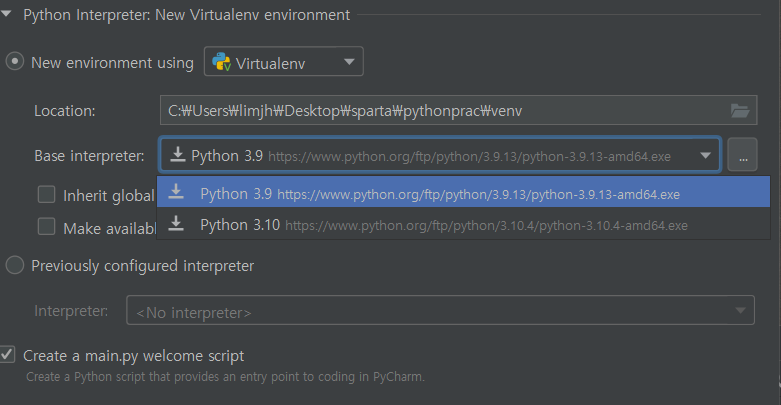This screenshot has width=781, height=405.
Task: Click the Python Virtualenv logo icon
Action: coord(222,62)
